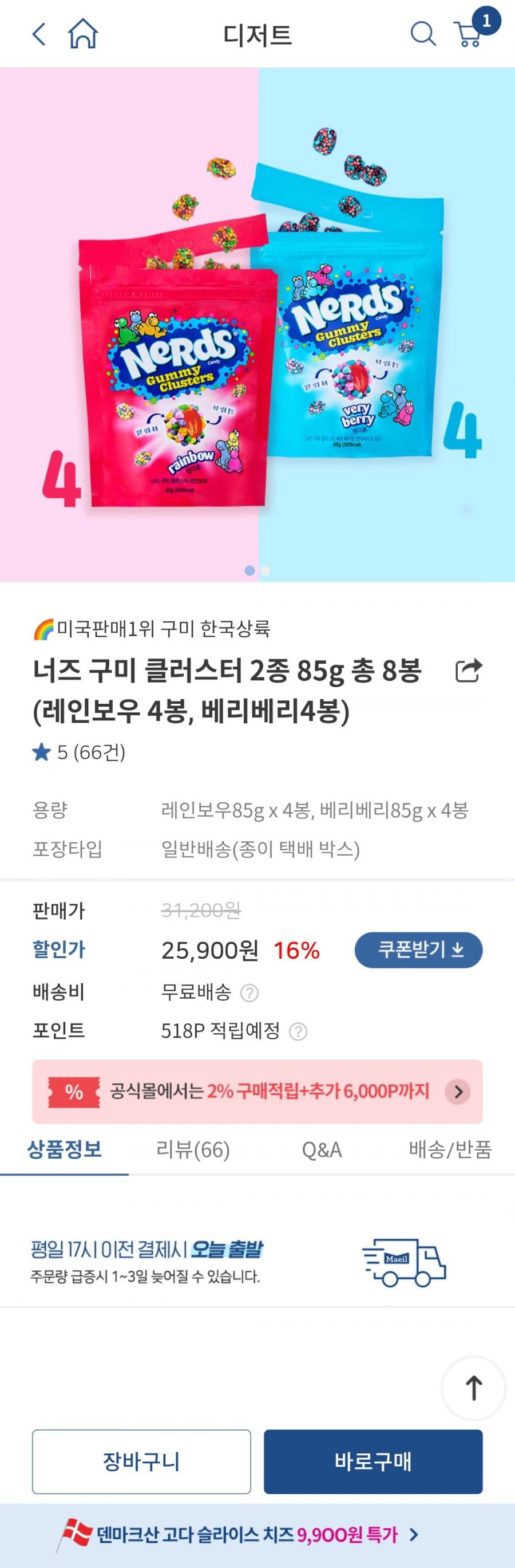Open points accrual help icon
The width and height of the screenshot is (515, 1568).
point(298,1031)
